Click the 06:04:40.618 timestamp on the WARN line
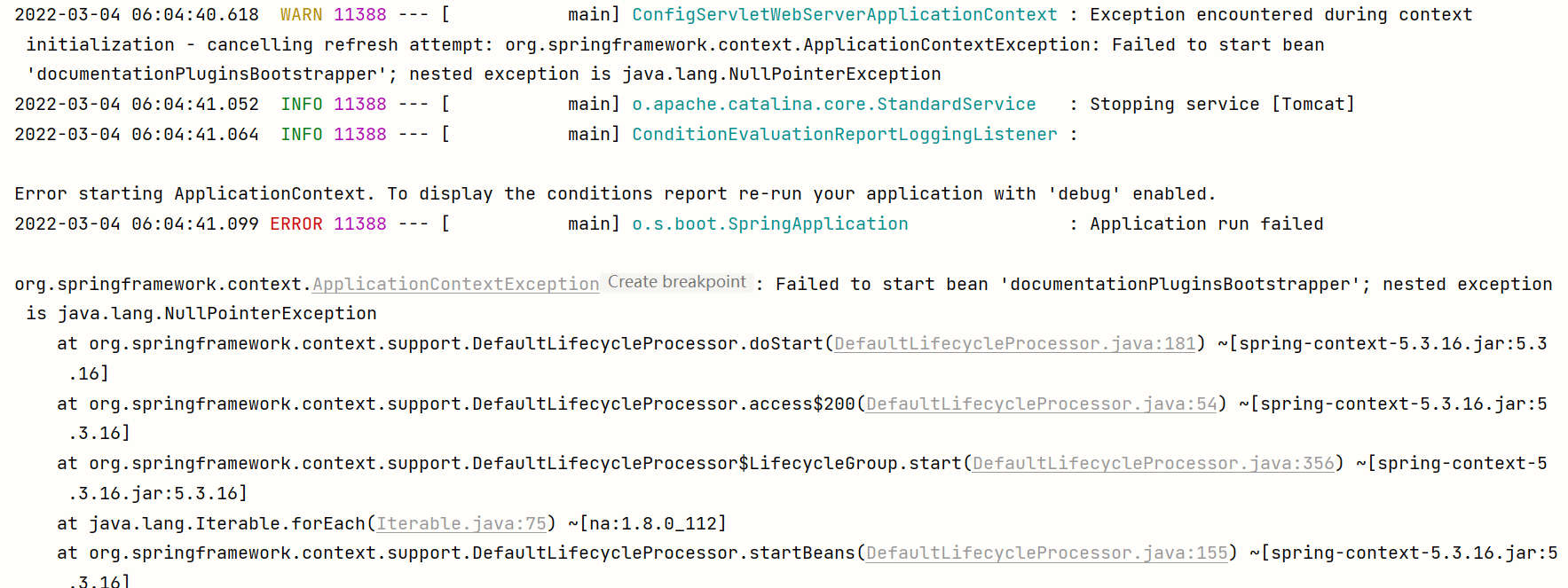This screenshot has width=1568, height=588. pyautogui.click(x=195, y=14)
